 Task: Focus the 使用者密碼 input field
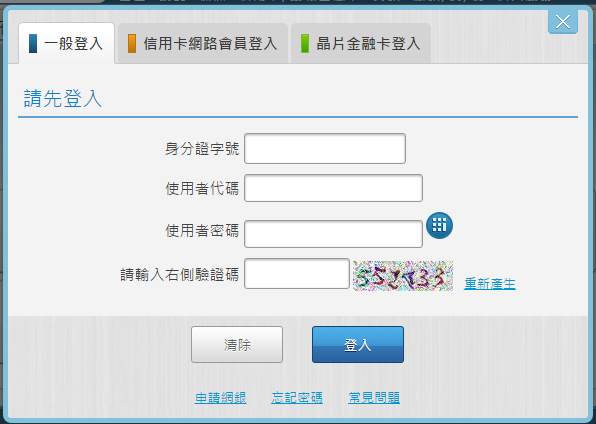pos(333,234)
